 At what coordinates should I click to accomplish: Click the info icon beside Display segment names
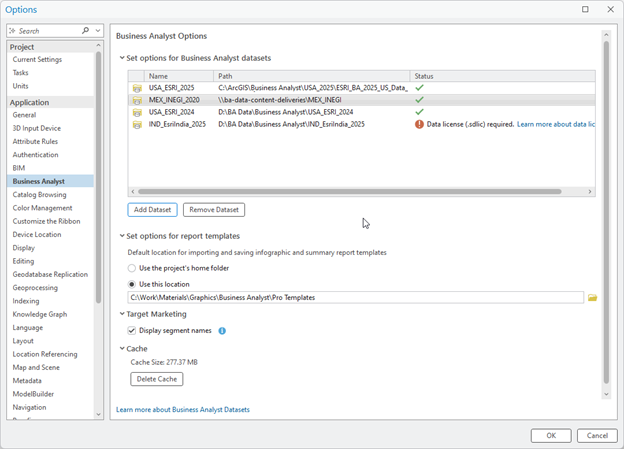pos(222,331)
